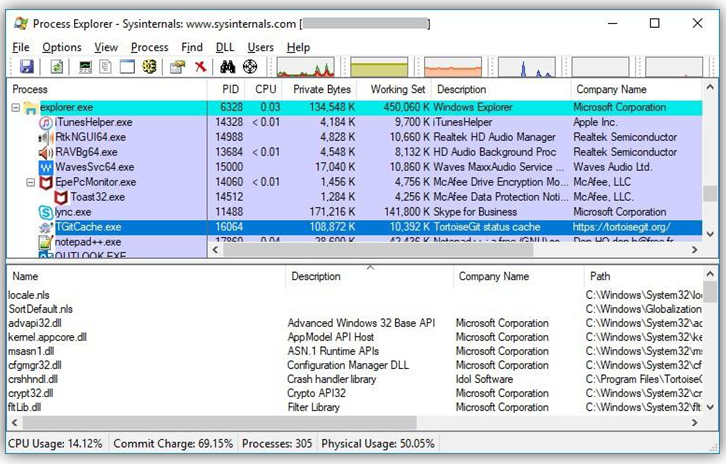This screenshot has width=726, height=464.
Task: Open the yellow commit history mini graph
Action: [379, 67]
